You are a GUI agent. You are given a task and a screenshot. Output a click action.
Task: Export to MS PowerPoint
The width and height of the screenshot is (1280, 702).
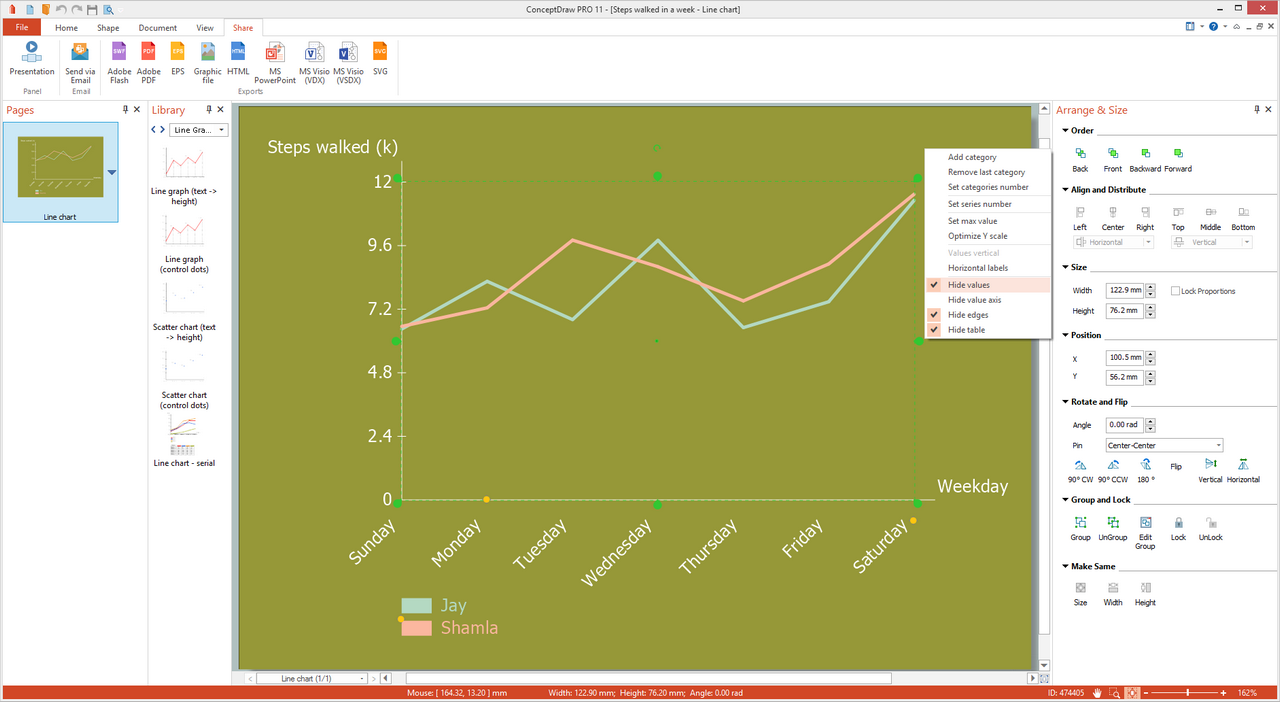(275, 62)
